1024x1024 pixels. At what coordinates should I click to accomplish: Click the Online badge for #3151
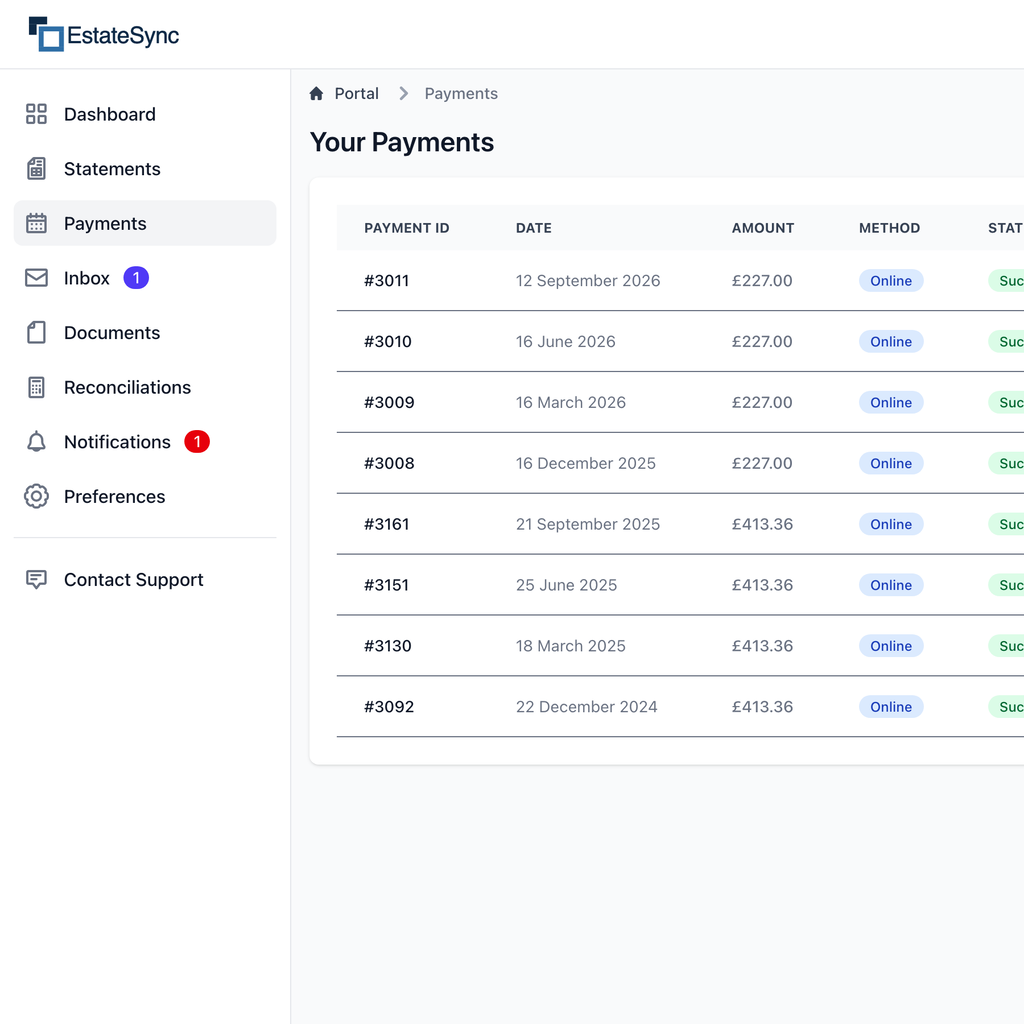click(x=891, y=584)
